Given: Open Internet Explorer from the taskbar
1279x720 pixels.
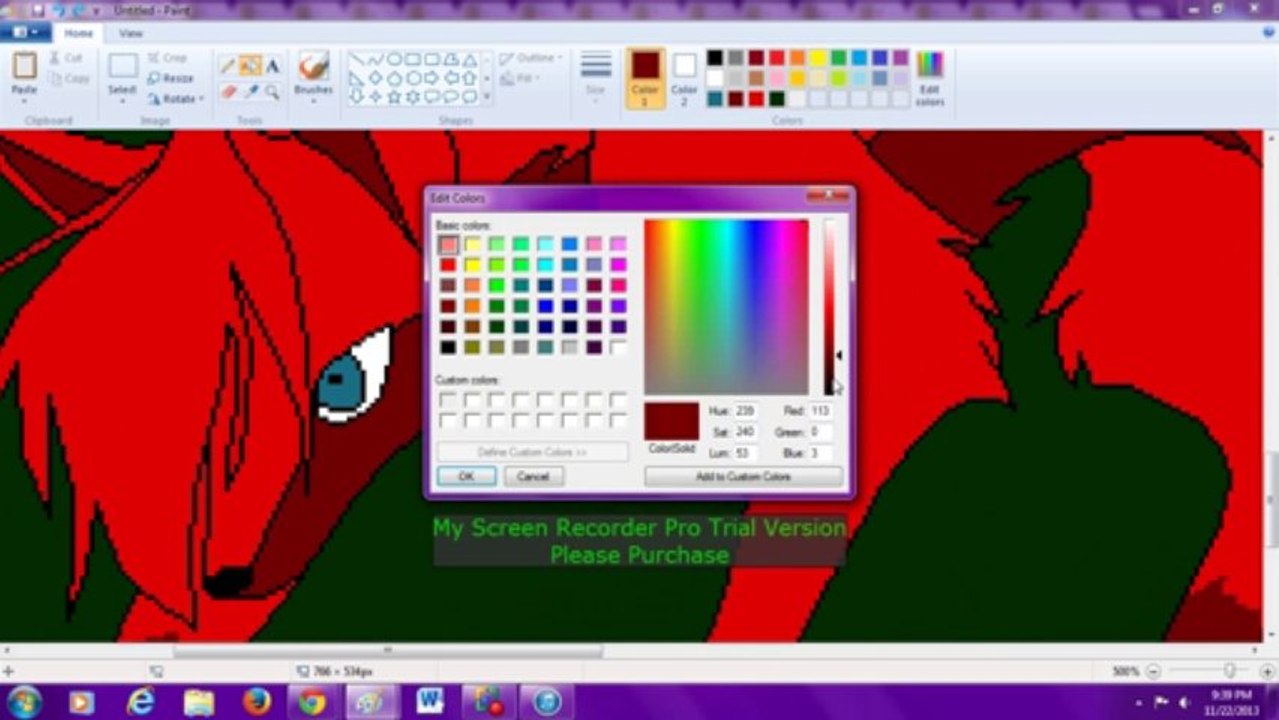Looking at the screenshot, I should pyautogui.click(x=141, y=702).
